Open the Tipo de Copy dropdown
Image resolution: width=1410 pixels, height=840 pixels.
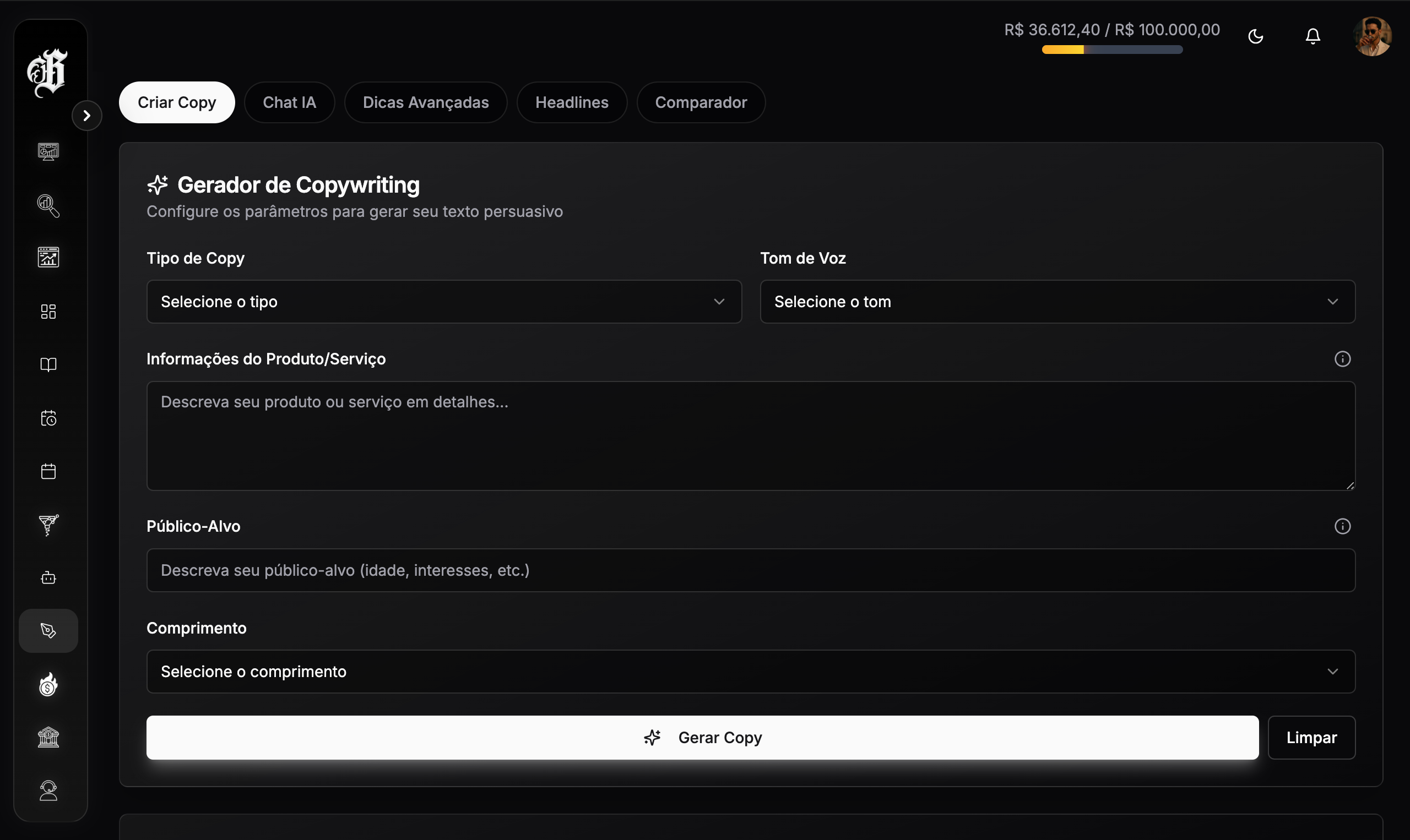[x=443, y=302]
